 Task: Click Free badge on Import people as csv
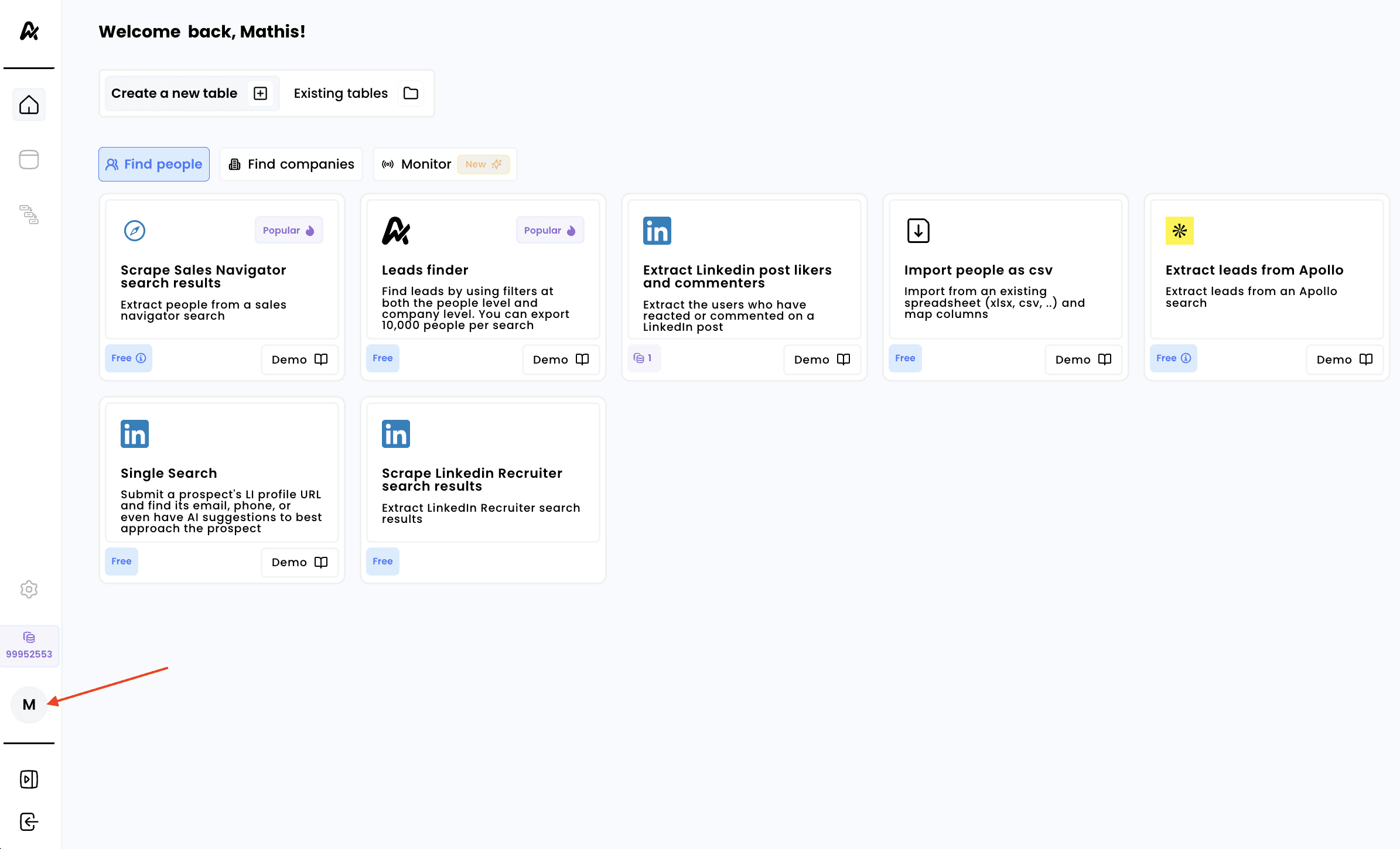(x=905, y=358)
